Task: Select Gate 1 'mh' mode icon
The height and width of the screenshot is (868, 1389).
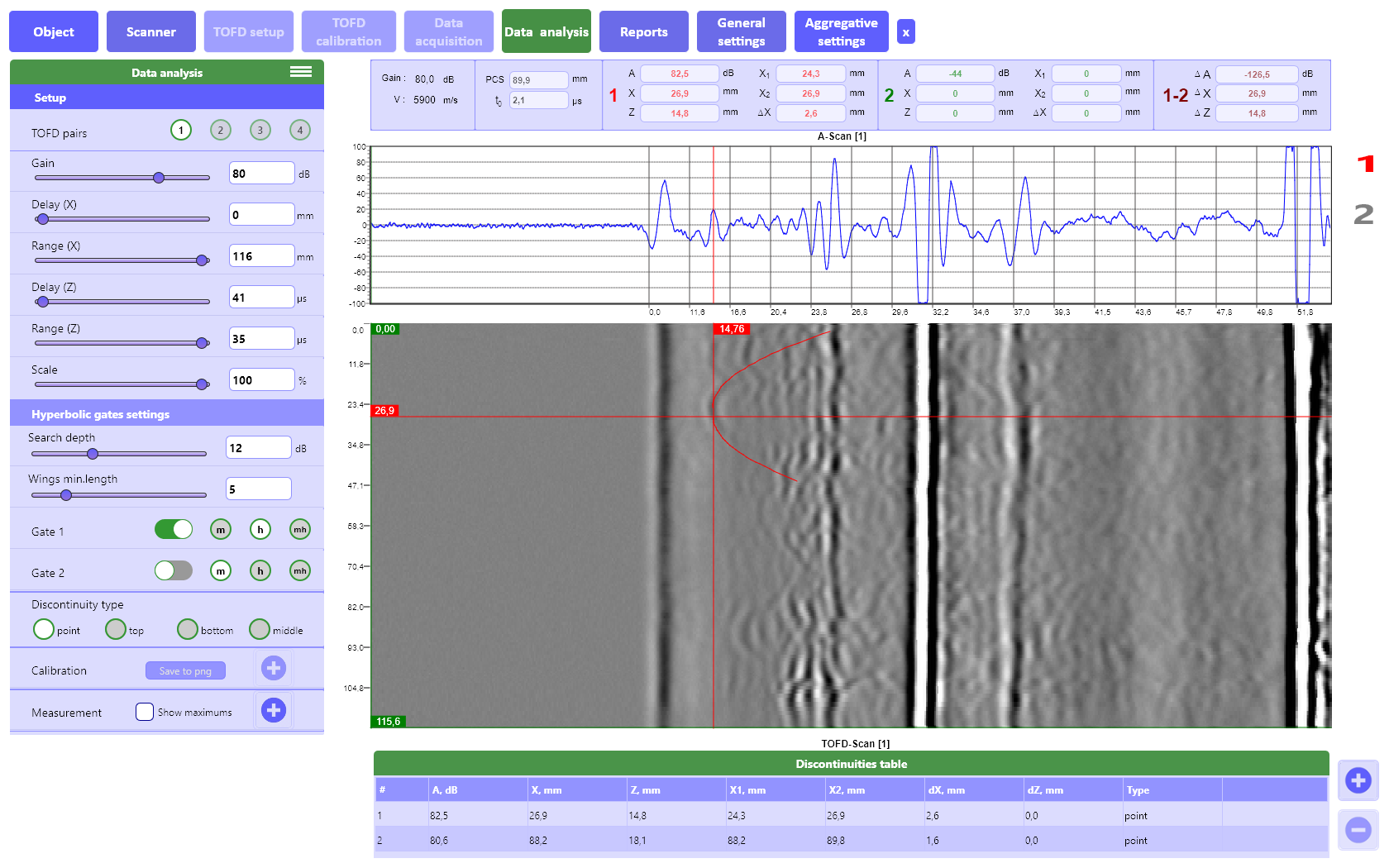Action: tap(300, 530)
